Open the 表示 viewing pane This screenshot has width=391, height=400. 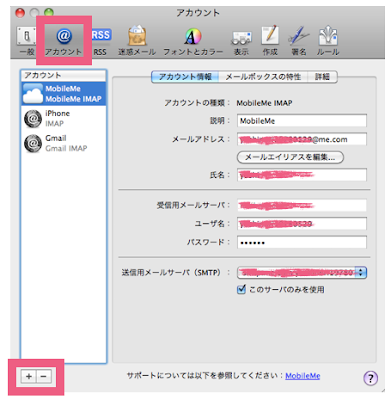tap(241, 42)
